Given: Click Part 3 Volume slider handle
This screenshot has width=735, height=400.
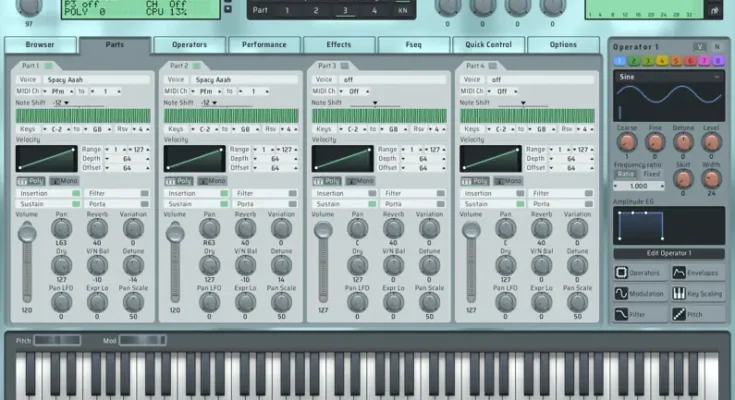Looking at the screenshot, I should pyautogui.click(x=323, y=230).
